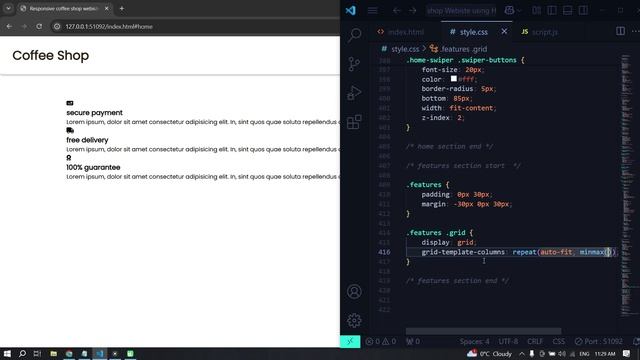Viewport: 640px width, 360px height.
Task: Toggle the primary side bar
Action: click(x=552, y=11)
